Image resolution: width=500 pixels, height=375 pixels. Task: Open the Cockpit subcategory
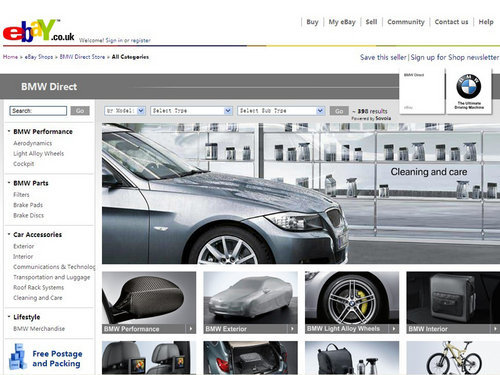point(24,164)
